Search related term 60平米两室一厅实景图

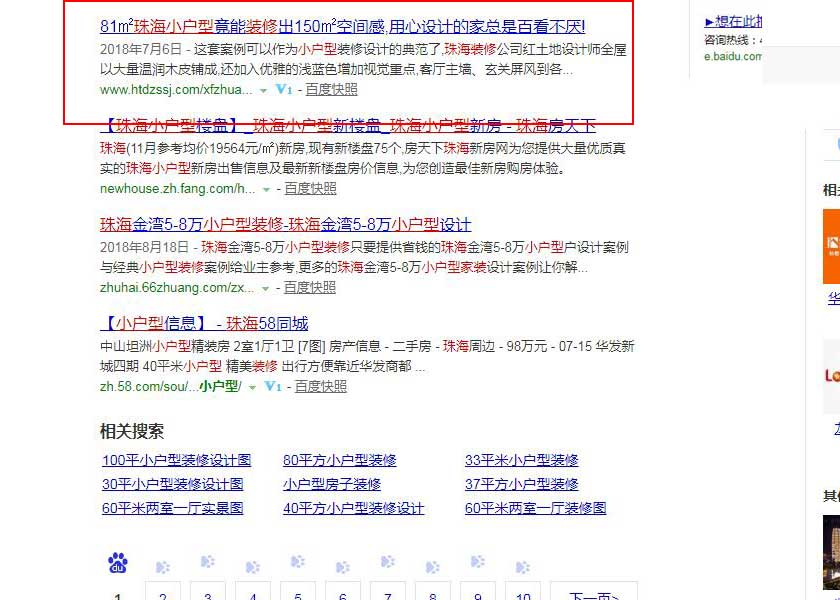pyautogui.click(x=172, y=508)
